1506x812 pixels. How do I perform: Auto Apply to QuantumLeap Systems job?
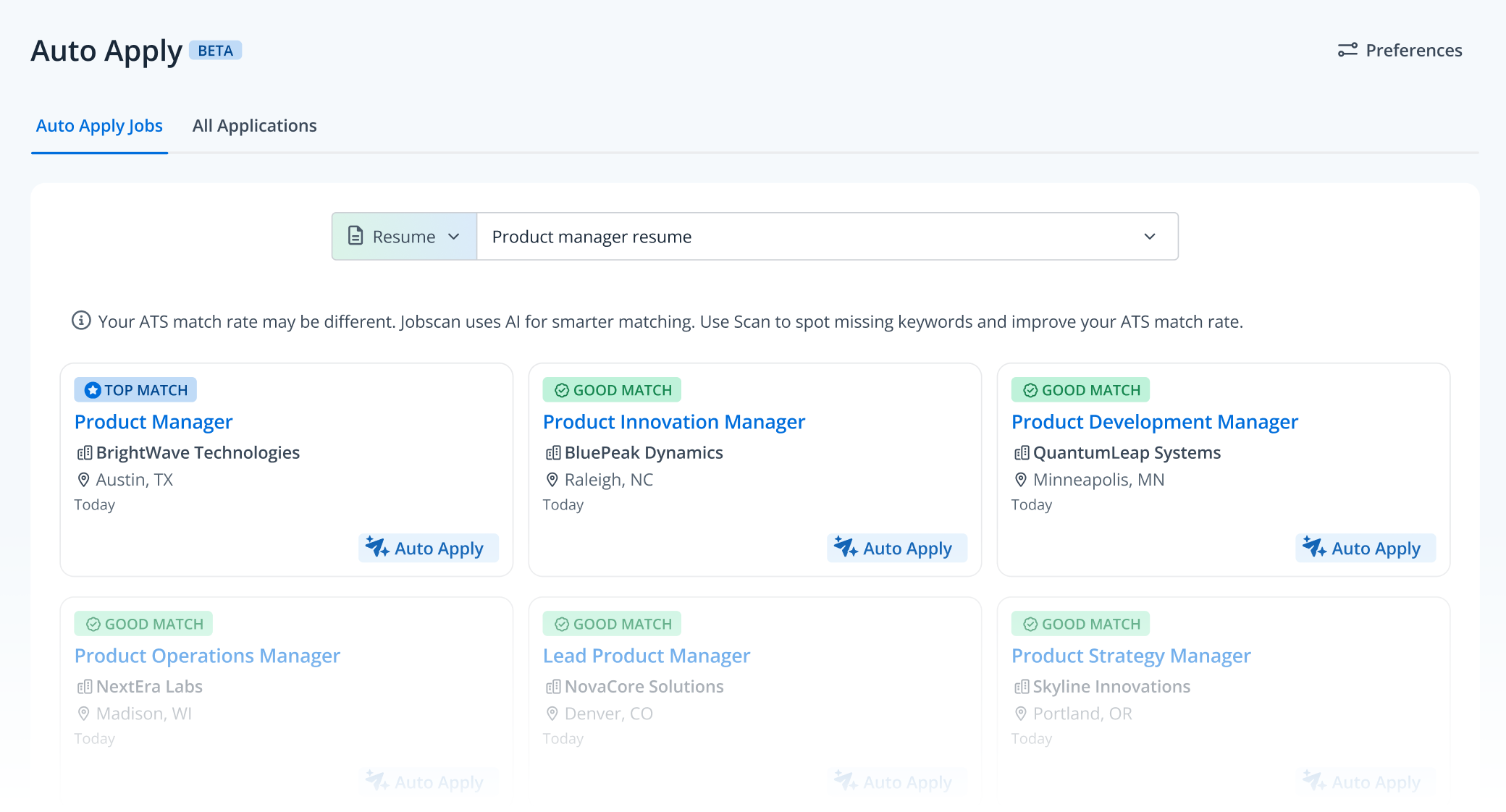pos(1366,548)
